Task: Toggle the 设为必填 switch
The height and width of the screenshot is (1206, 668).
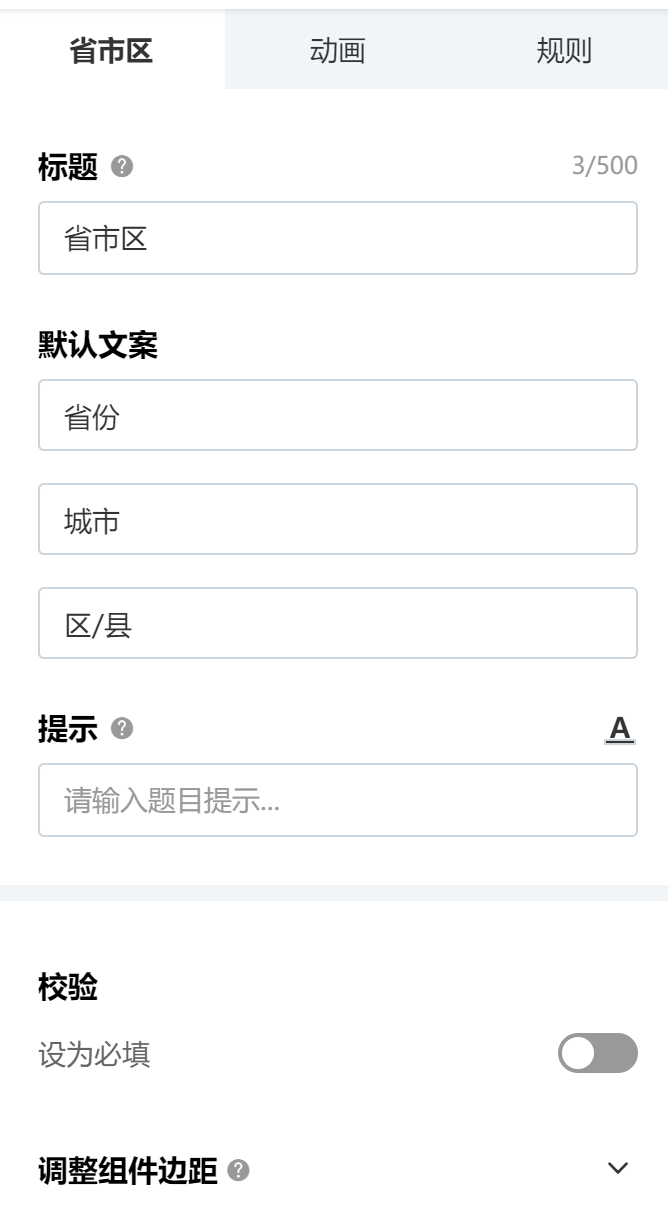Action: click(597, 1053)
